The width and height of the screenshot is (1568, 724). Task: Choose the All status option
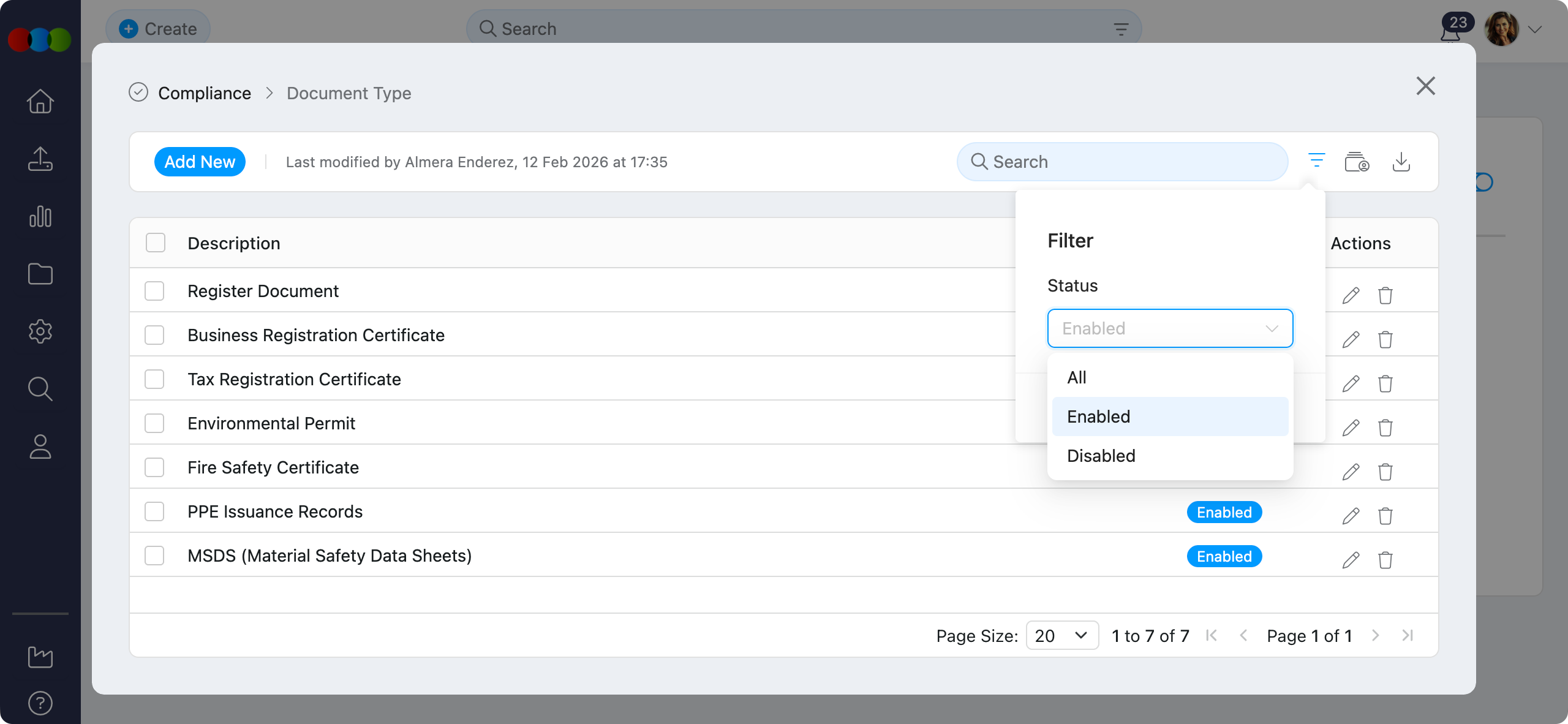[1076, 377]
